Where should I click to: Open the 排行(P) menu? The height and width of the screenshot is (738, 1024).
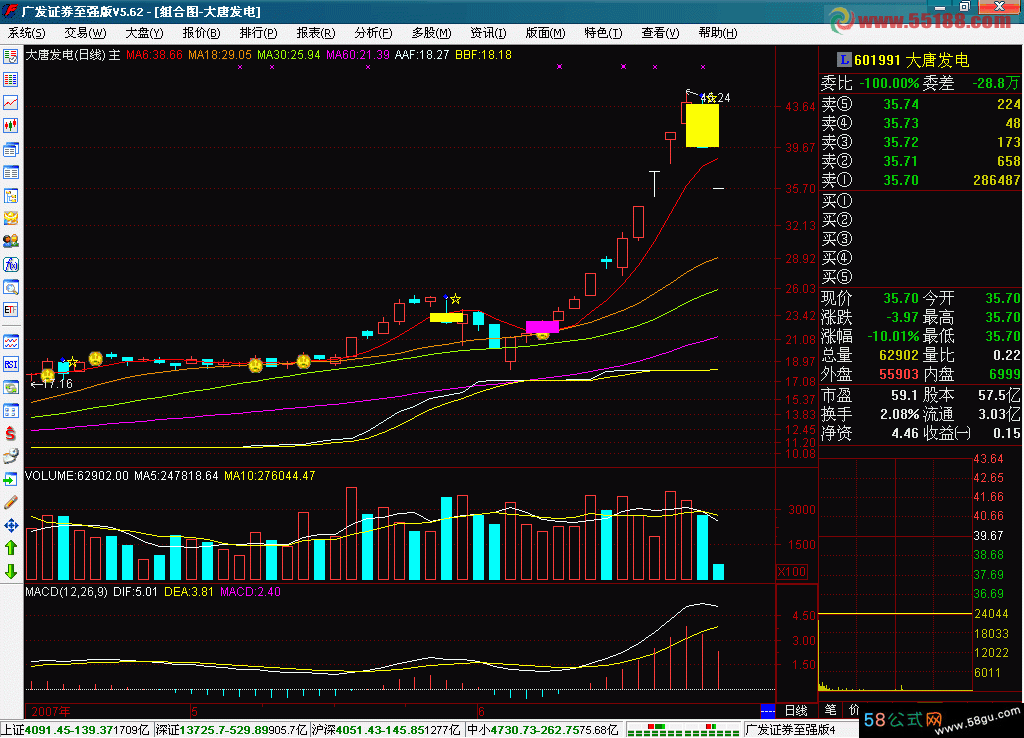coord(258,33)
